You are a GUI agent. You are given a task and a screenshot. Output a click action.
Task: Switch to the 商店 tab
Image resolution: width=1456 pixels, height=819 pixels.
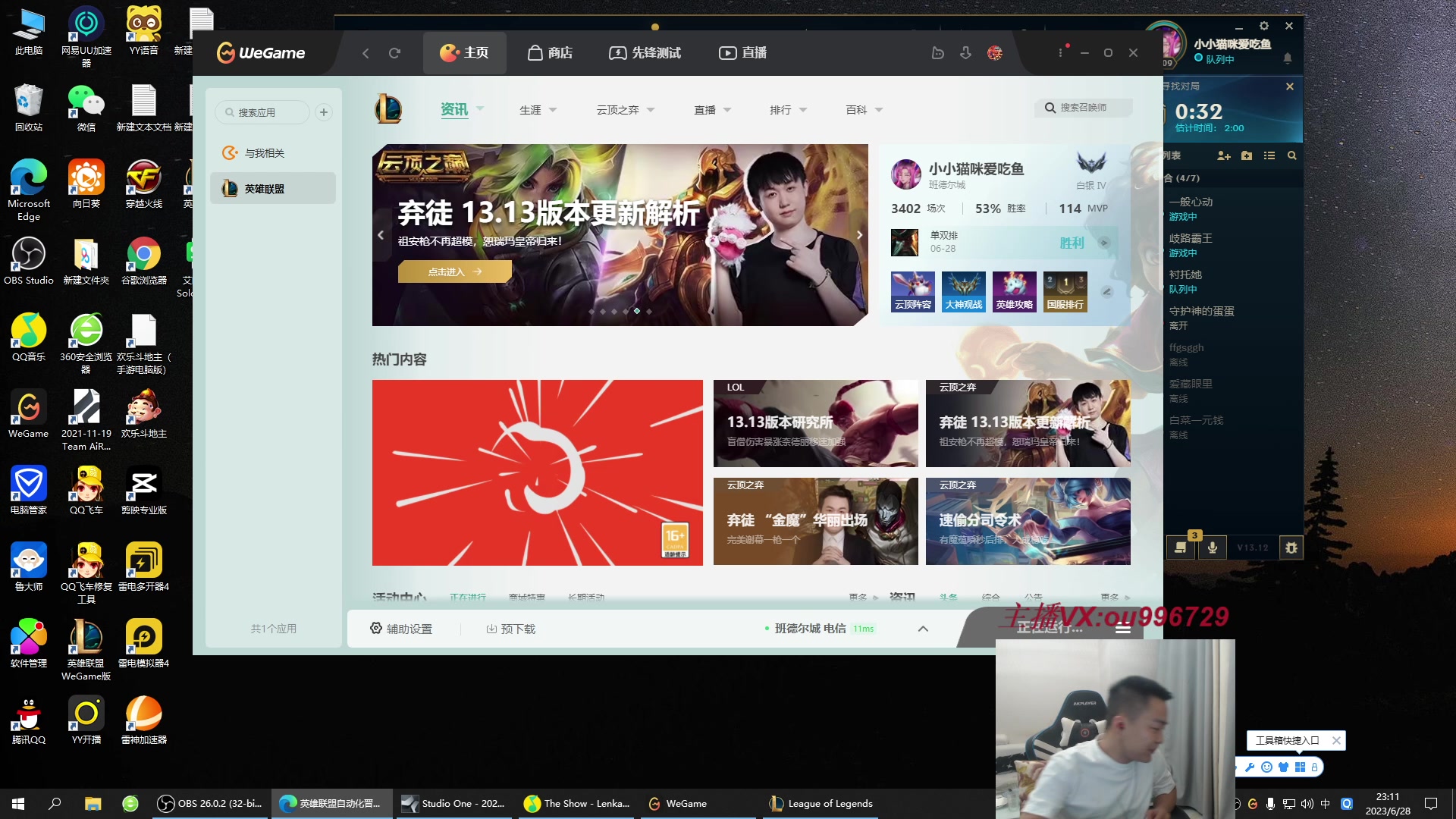click(x=550, y=53)
